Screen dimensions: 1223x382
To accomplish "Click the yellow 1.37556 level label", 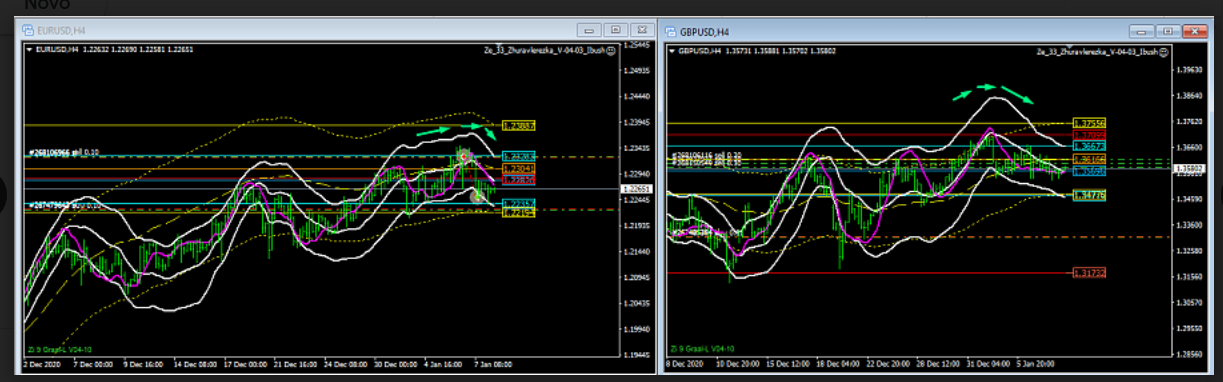I will point(1089,123).
